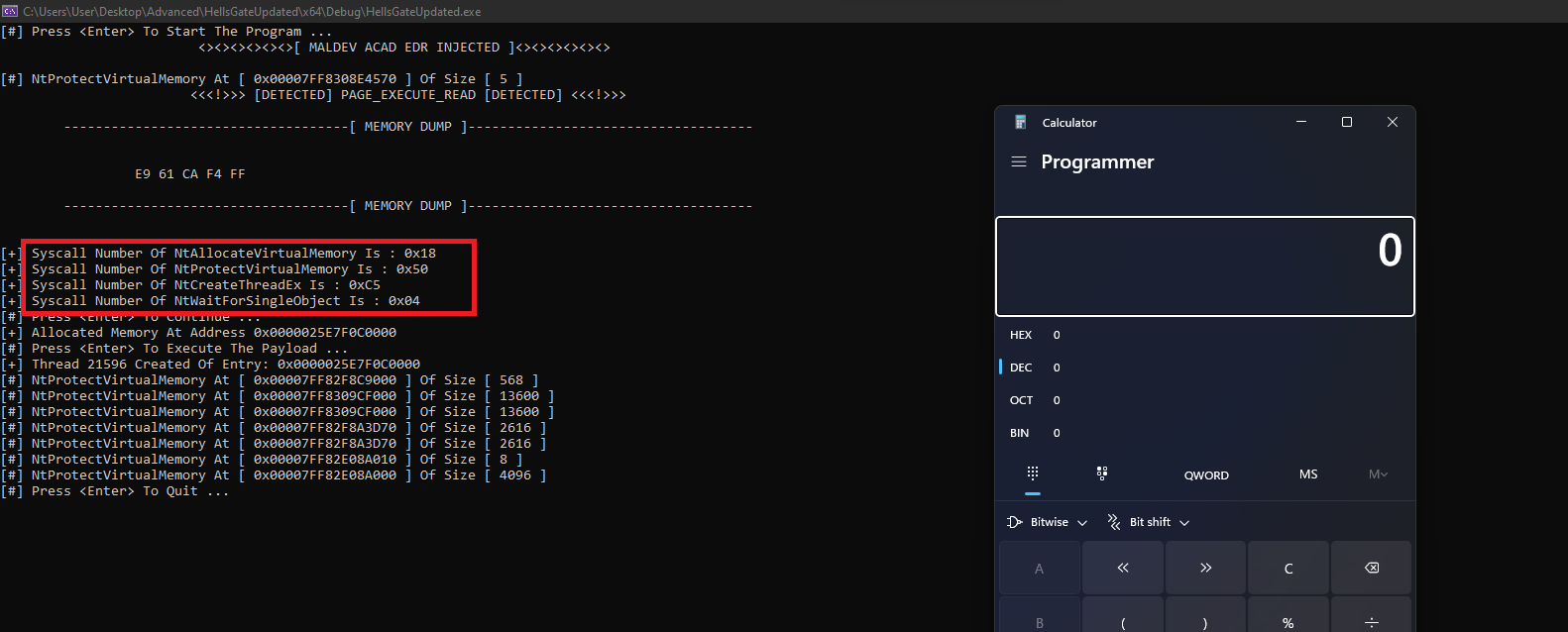Select the full keypad icon
Screen dimensions: 1568x632
[x=1033, y=474]
